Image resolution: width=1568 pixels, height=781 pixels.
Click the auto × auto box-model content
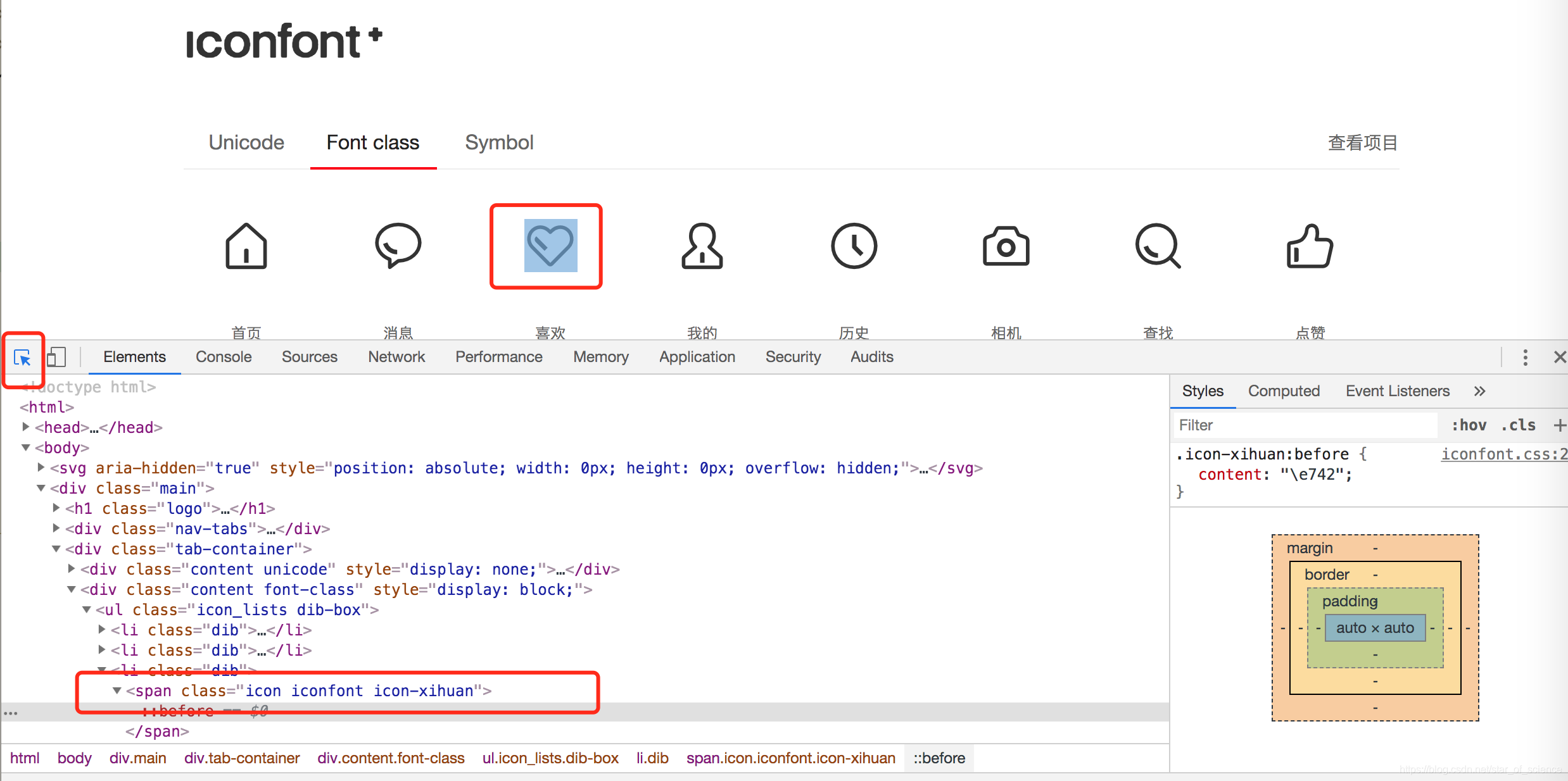coord(1375,628)
